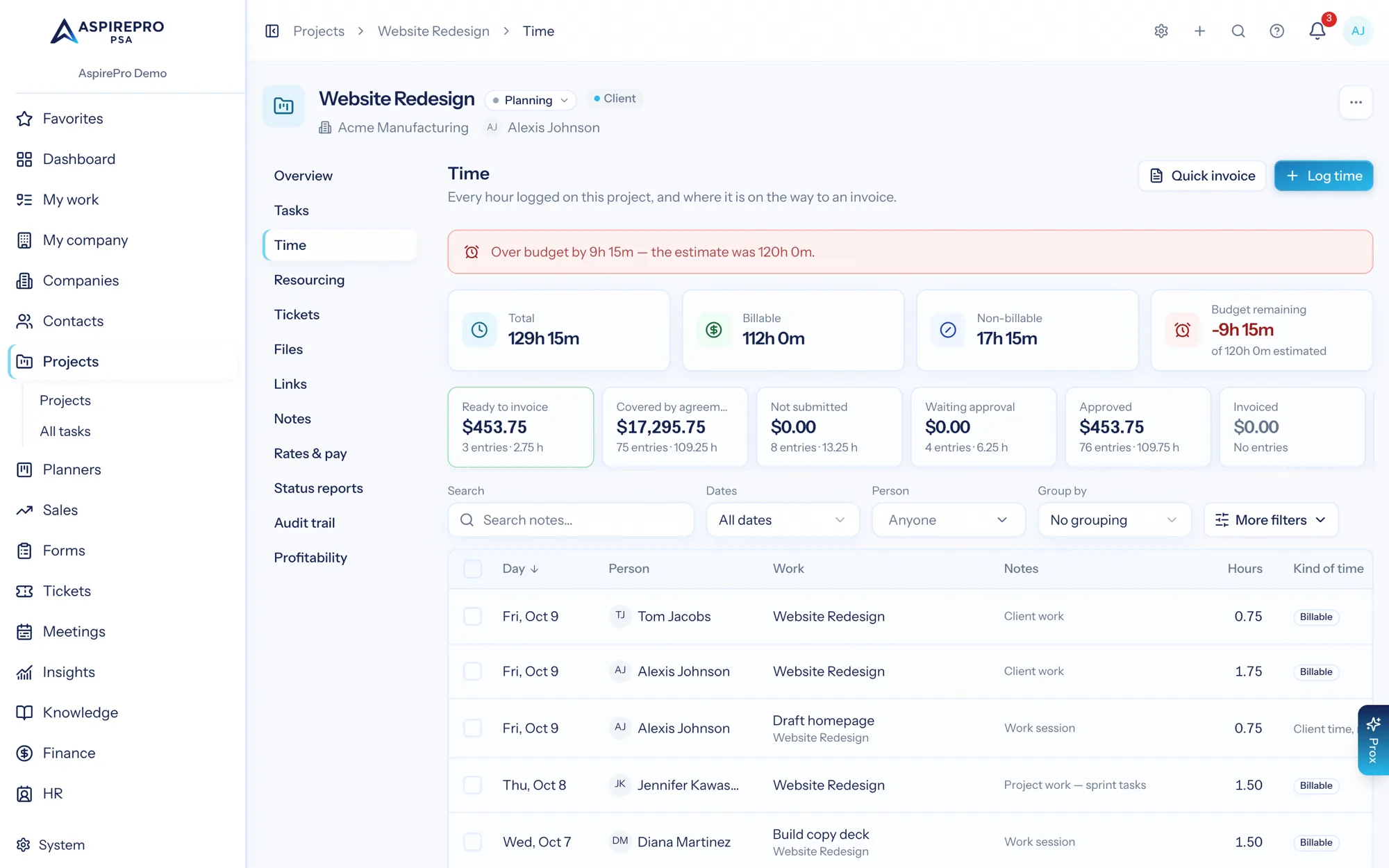Open the Overview project tab
Screen dimensions: 1389x868
click(340, 176)
